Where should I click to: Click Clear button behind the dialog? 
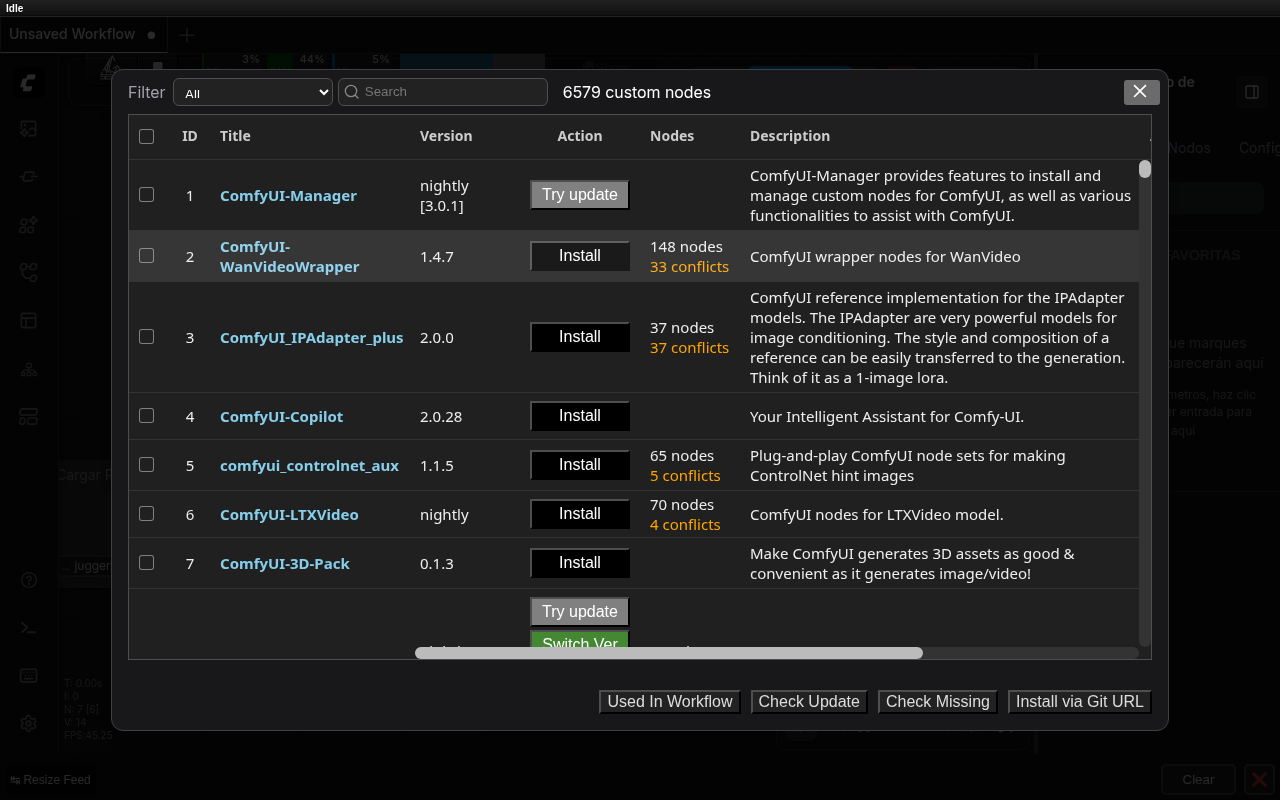(1198, 780)
